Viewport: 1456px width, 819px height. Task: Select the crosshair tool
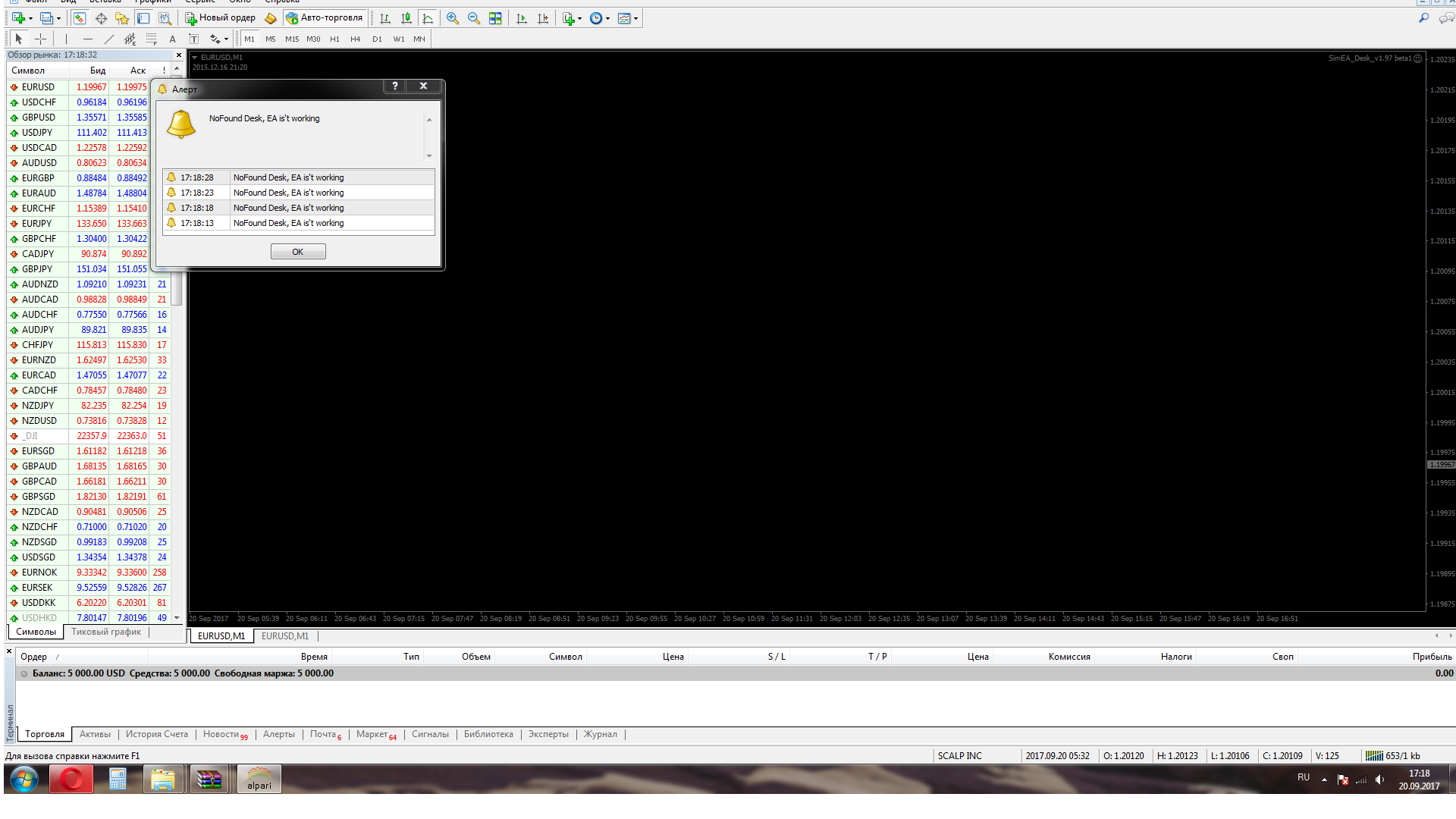click(41, 39)
